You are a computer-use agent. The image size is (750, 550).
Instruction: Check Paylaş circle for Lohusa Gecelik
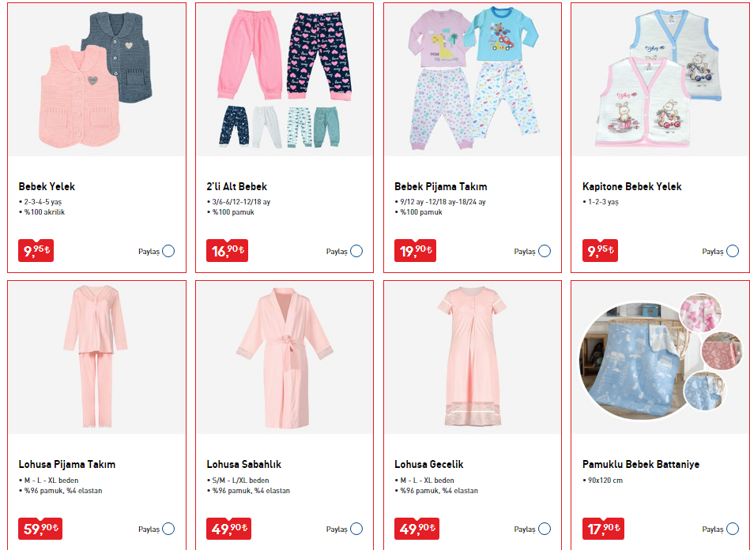(544, 529)
